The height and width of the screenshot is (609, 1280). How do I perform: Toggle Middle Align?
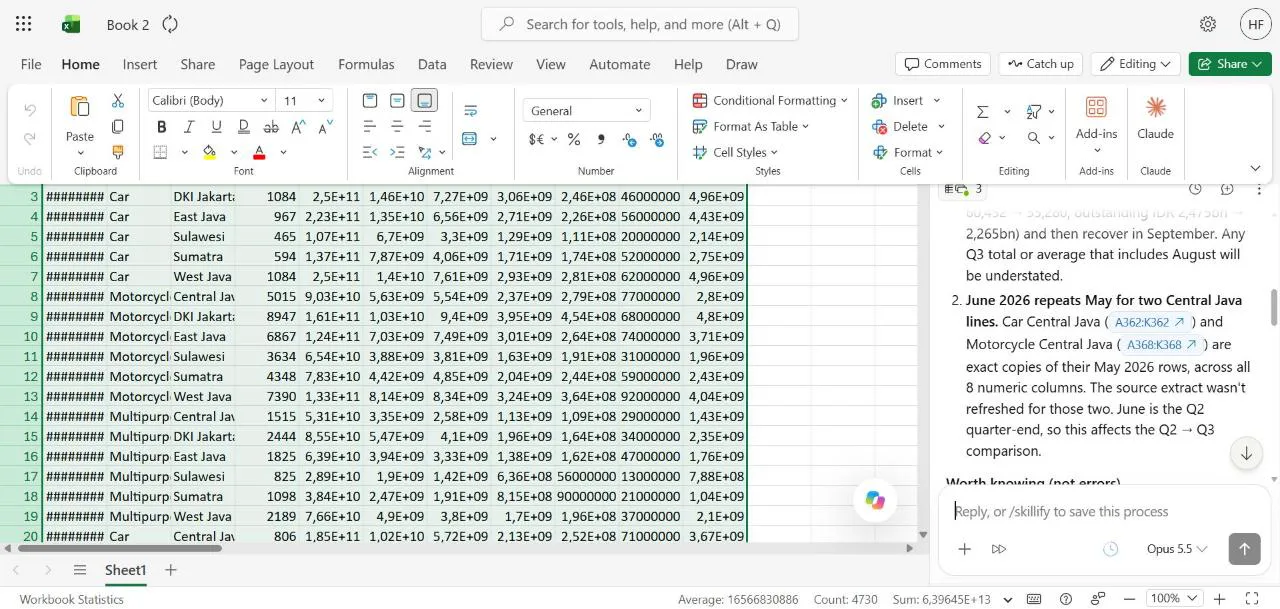pyautogui.click(x=397, y=101)
